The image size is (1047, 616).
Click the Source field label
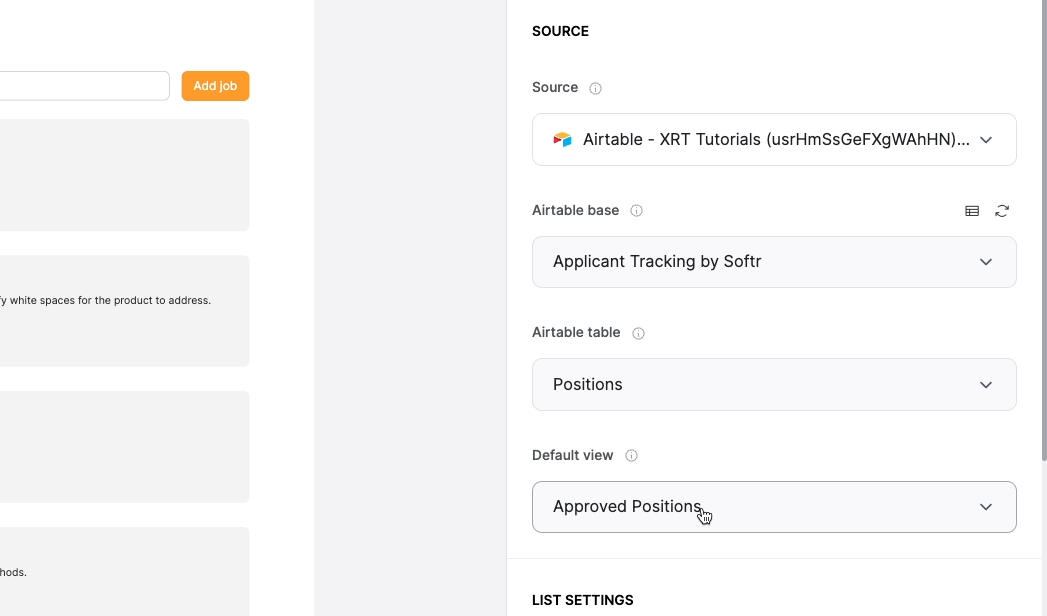coord(555,87)
